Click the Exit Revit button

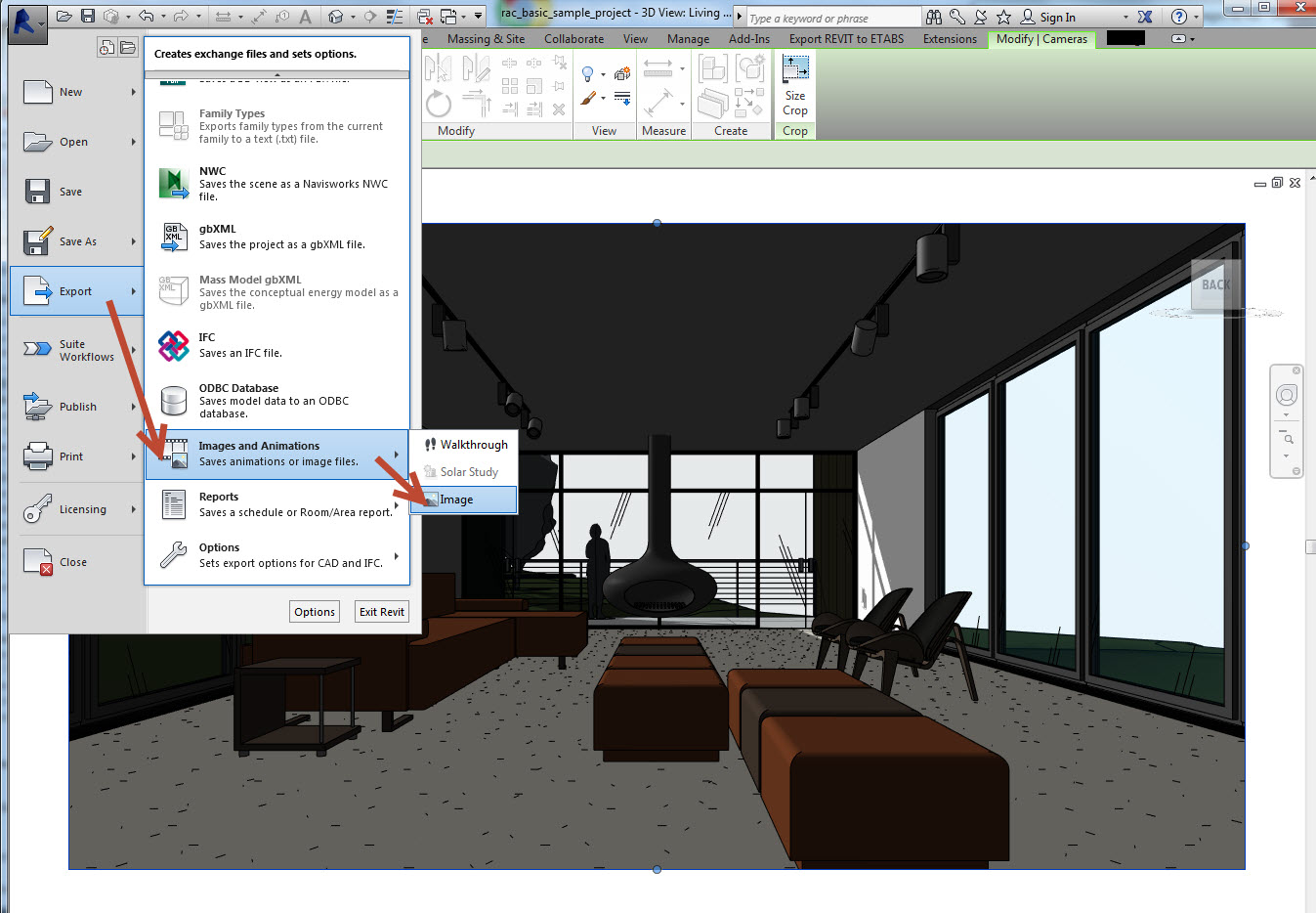(381, 611)
